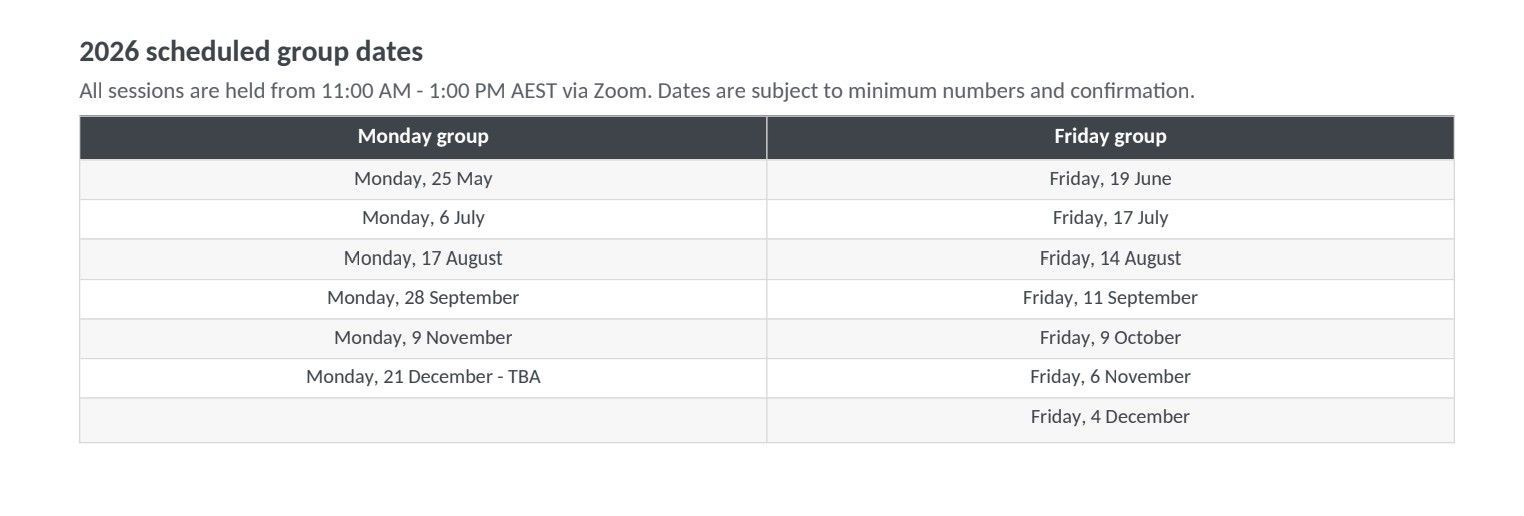The height and width of the screenshot is (516, 1524).
Task: Click the empty last Monday group cell
Action: coord(423,419)
